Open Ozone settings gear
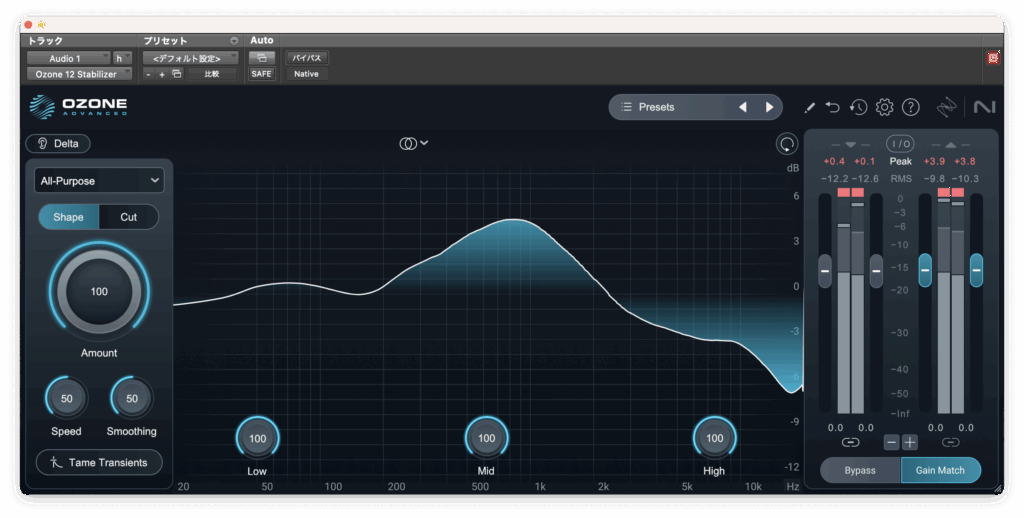 (x=884, y=107)
